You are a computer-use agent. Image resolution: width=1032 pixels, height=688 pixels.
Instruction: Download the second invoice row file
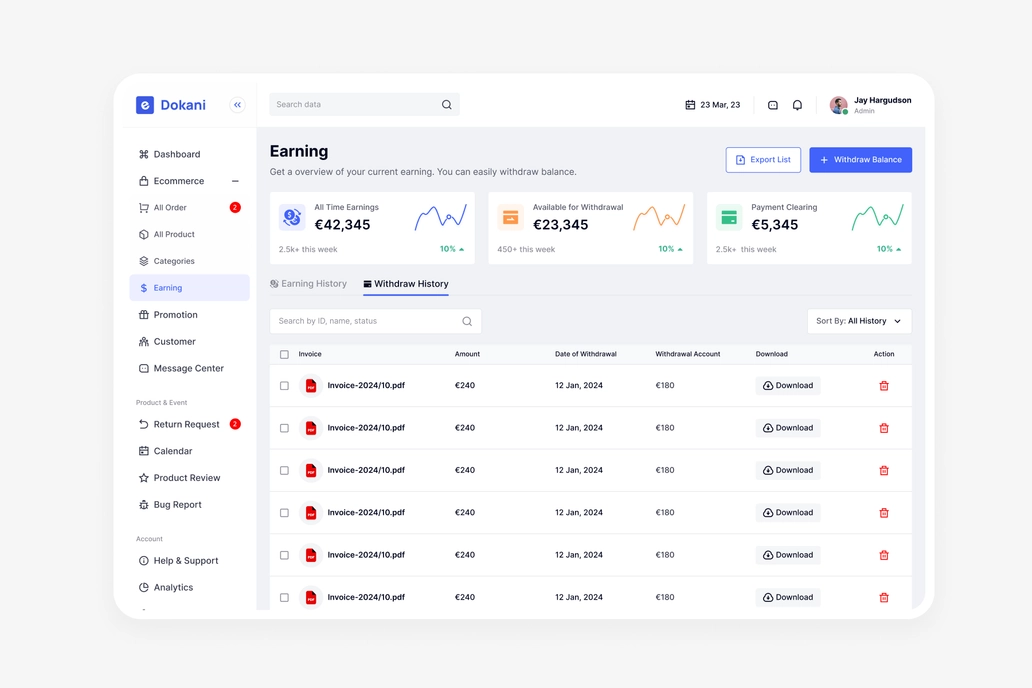[788, 428]
